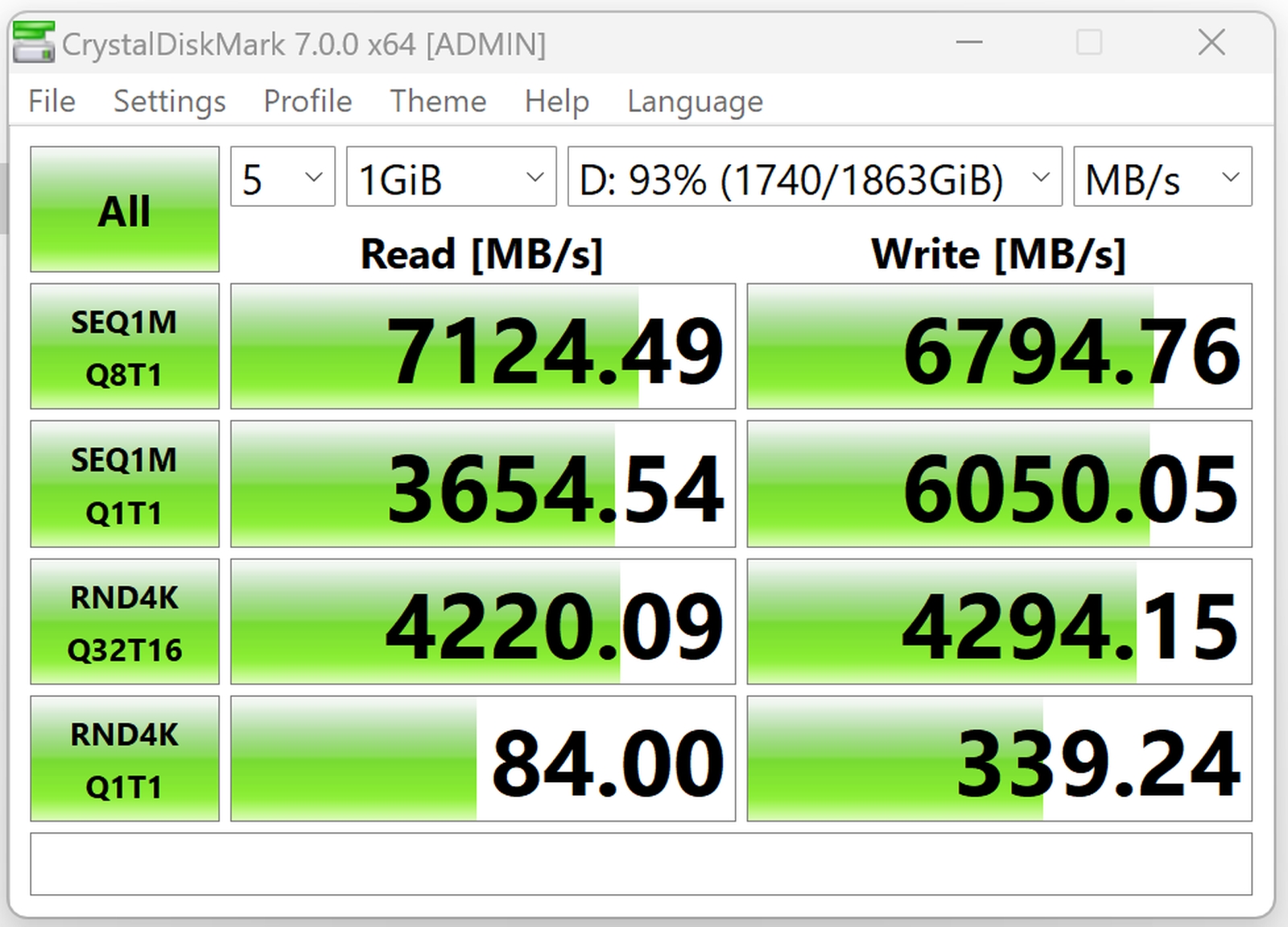Click the SEQ1M Q1T1 read result 3654.54
Image resolution: width=1288 pixels, height=927 pixels.
483,484
